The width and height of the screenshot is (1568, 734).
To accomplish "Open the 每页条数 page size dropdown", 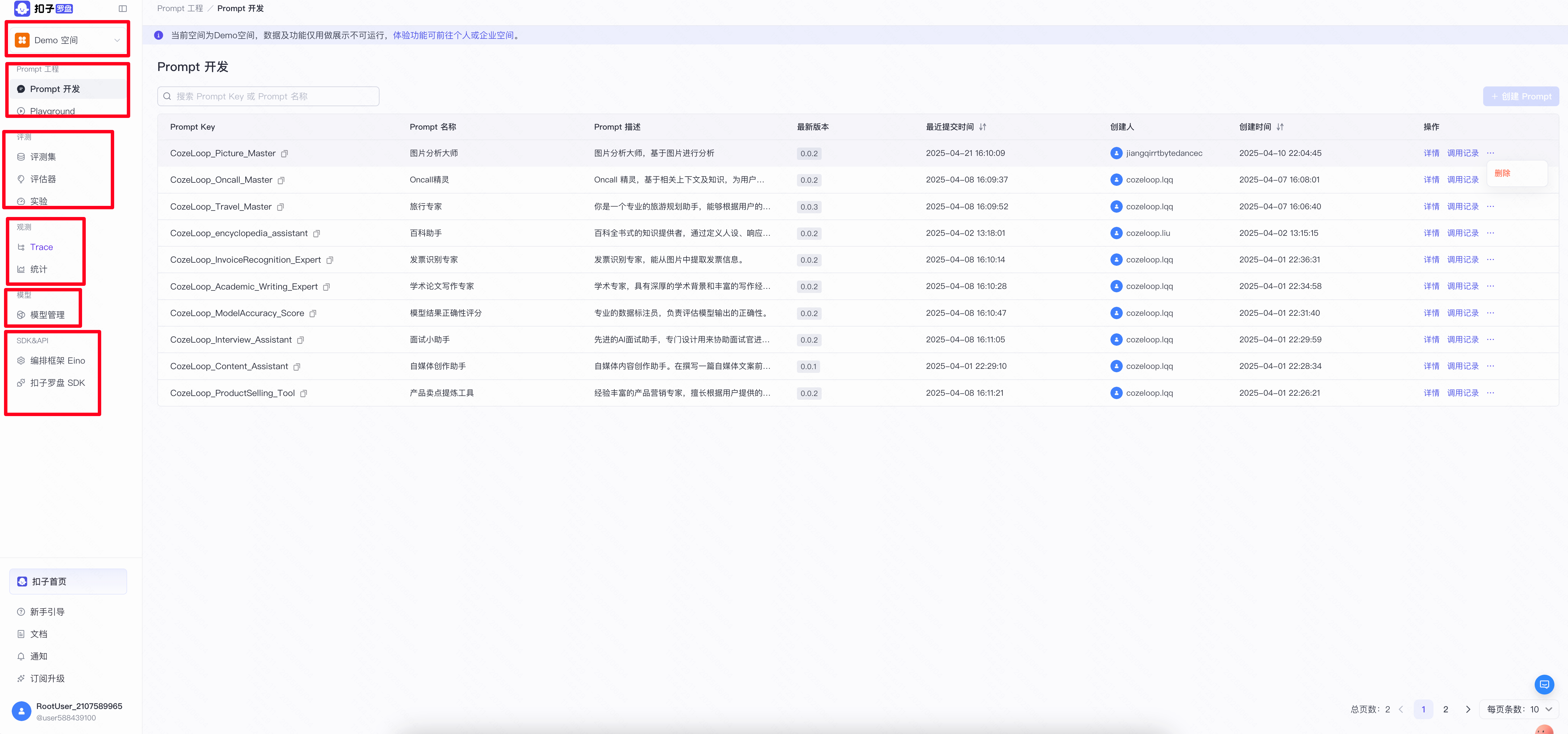I will (x=1519, y=709).
